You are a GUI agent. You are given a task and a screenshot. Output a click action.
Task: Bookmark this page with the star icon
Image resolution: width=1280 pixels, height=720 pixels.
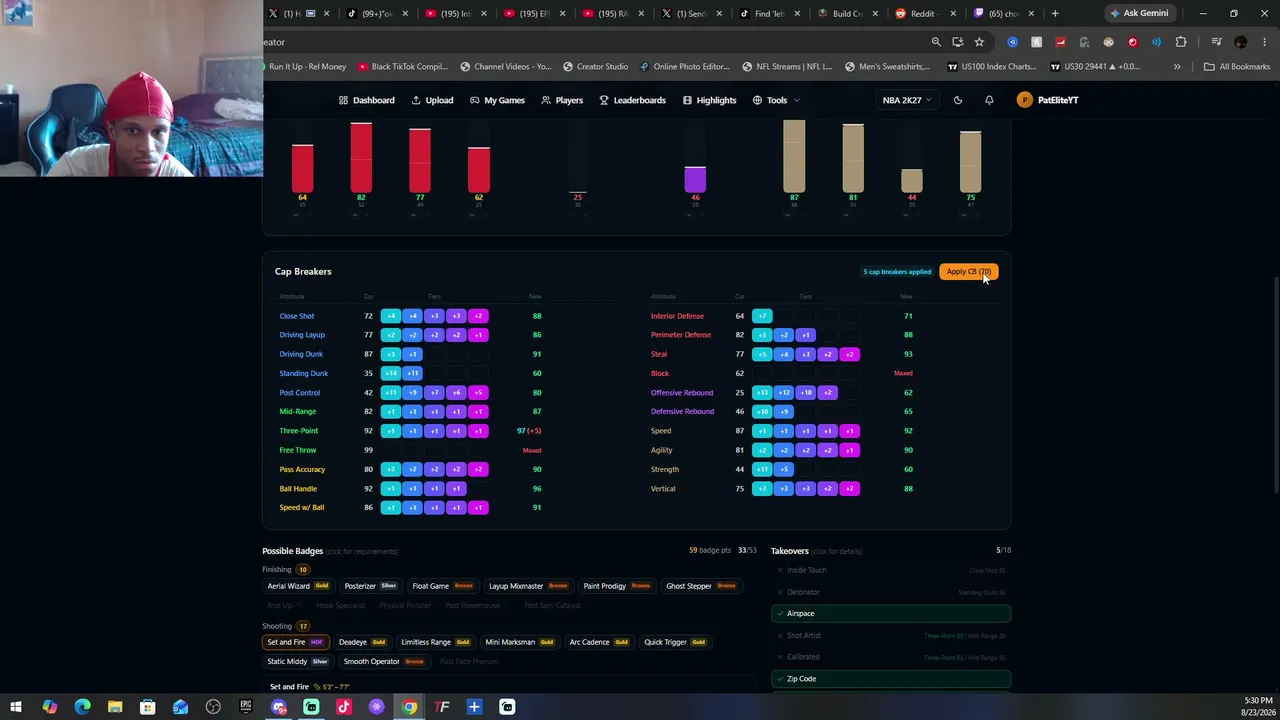[979, 42]
